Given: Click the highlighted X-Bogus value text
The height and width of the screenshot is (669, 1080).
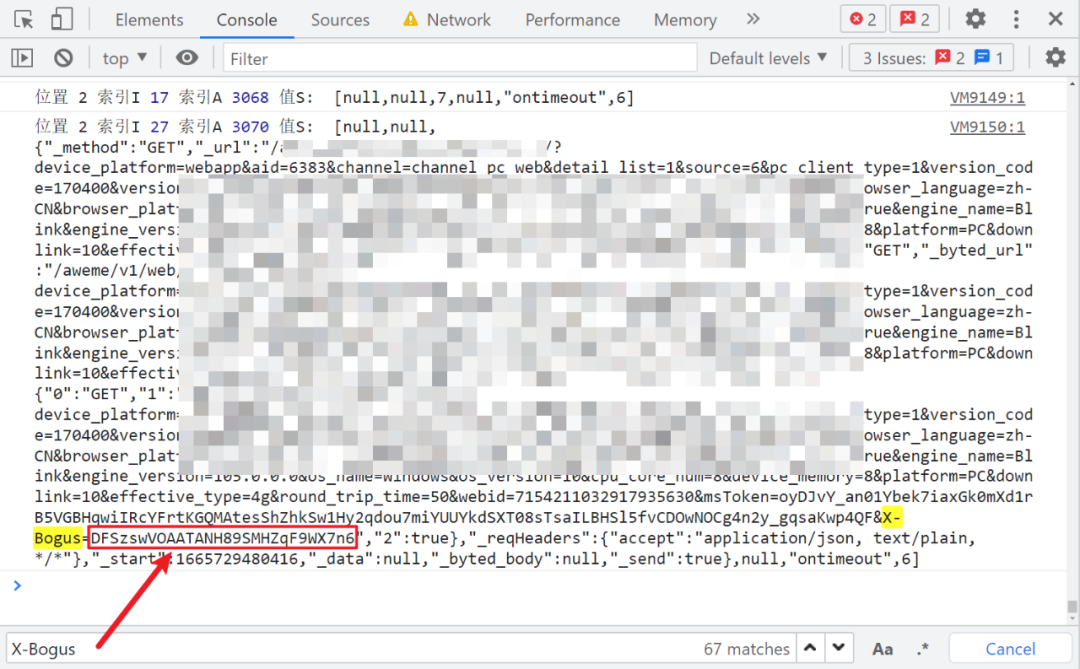Looking at the screenshot, I should (222, 538).
